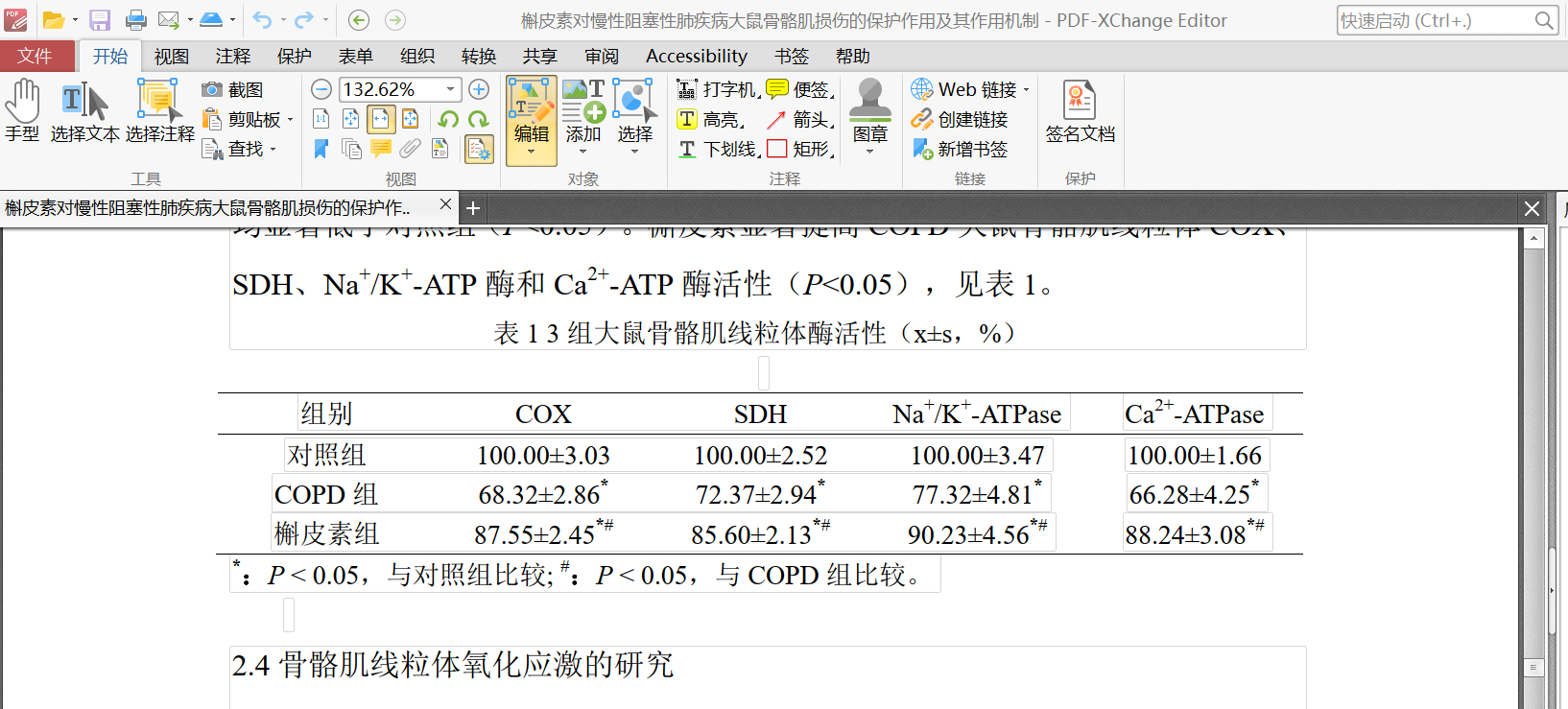Image resolution: width=1568 pixels, height=709 pixels.
Task: Rotate view counter-clockwise
Action: [448, 119]
